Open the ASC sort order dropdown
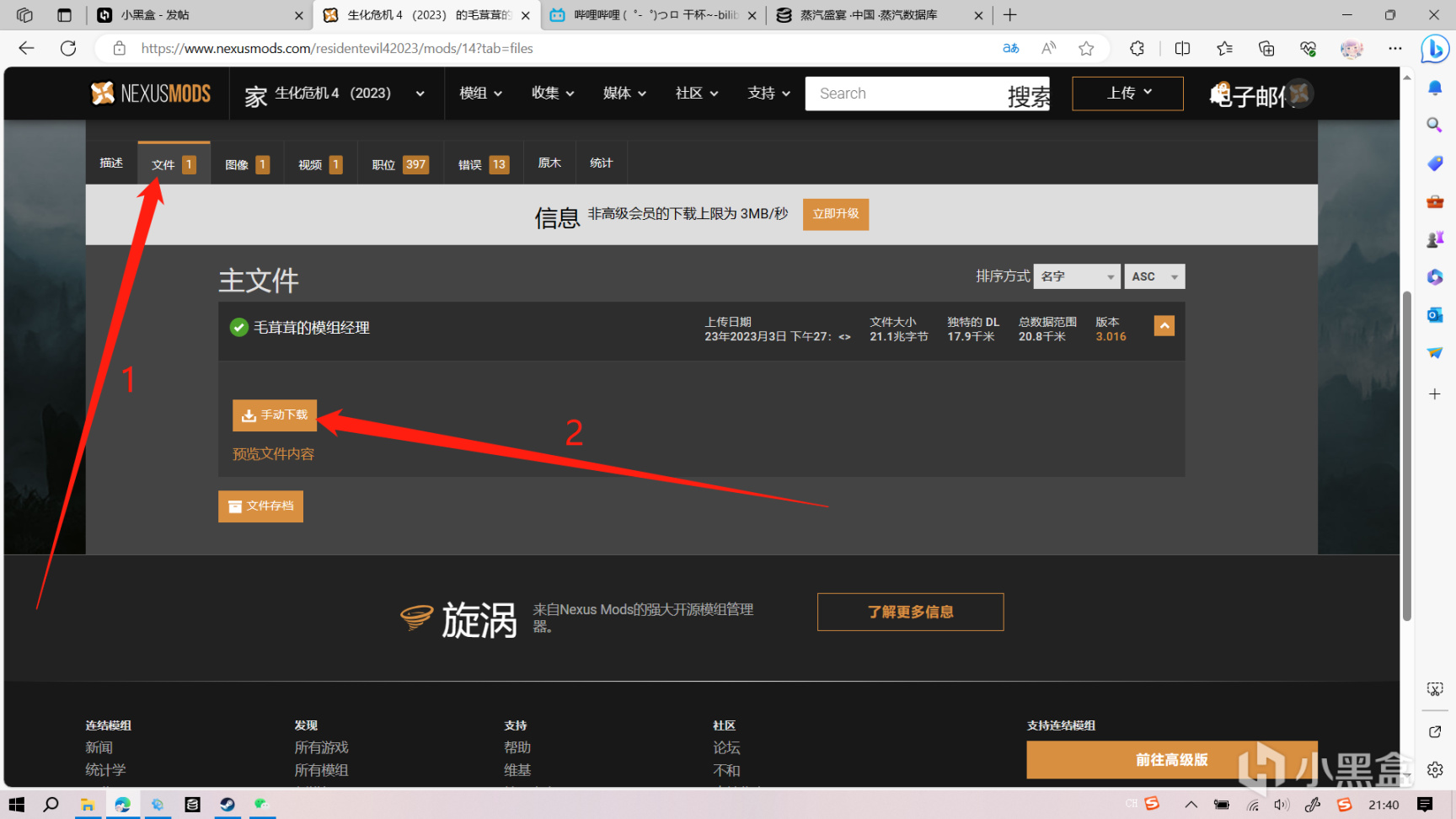Image resolution: width=1456 pixels, height=819 pixels. click(1154, 276)
